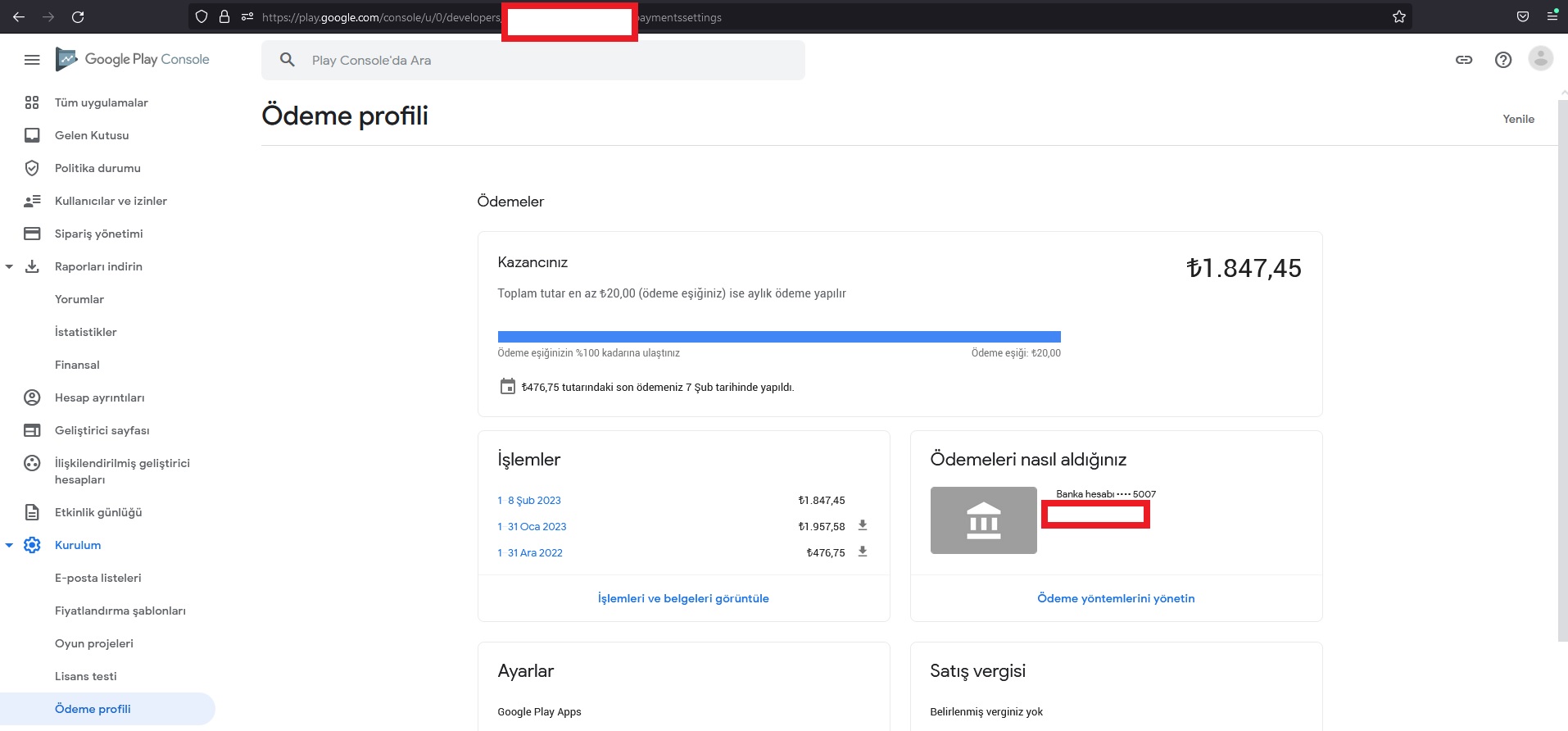The height and width of the screenshot is (731, 1568).
Task: Click the Kurulum gear icon
Action: [x=32, y=545]
